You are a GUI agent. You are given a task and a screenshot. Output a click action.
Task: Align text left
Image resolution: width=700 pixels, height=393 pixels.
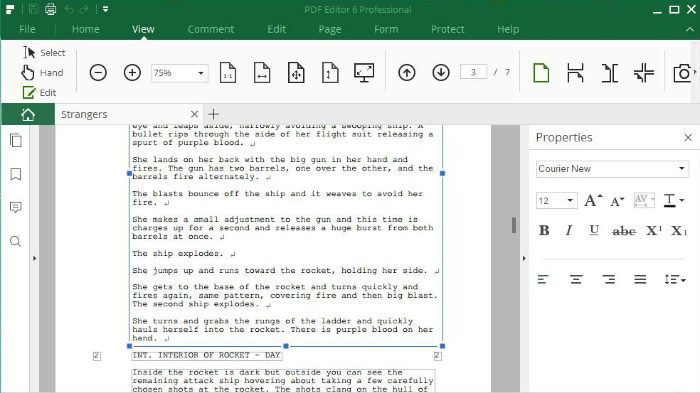pyautogui.click(x=543, y=280)
